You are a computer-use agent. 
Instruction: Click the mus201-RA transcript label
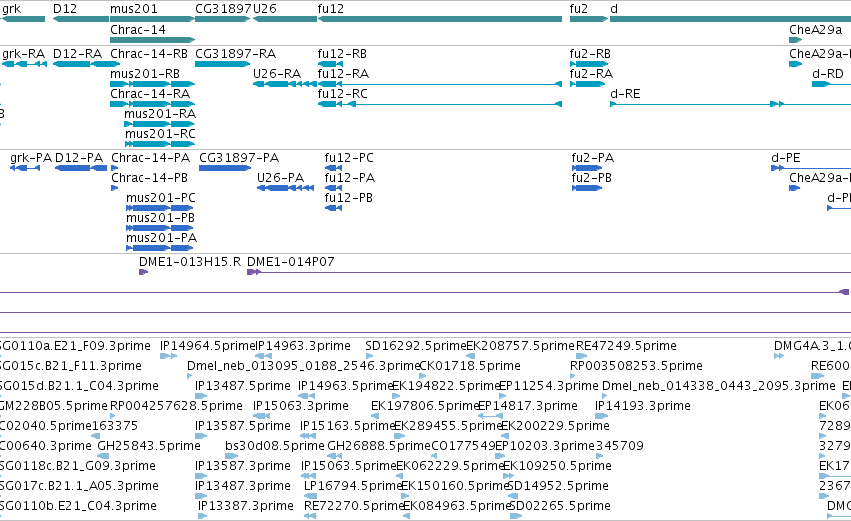(x=160, y=114)
